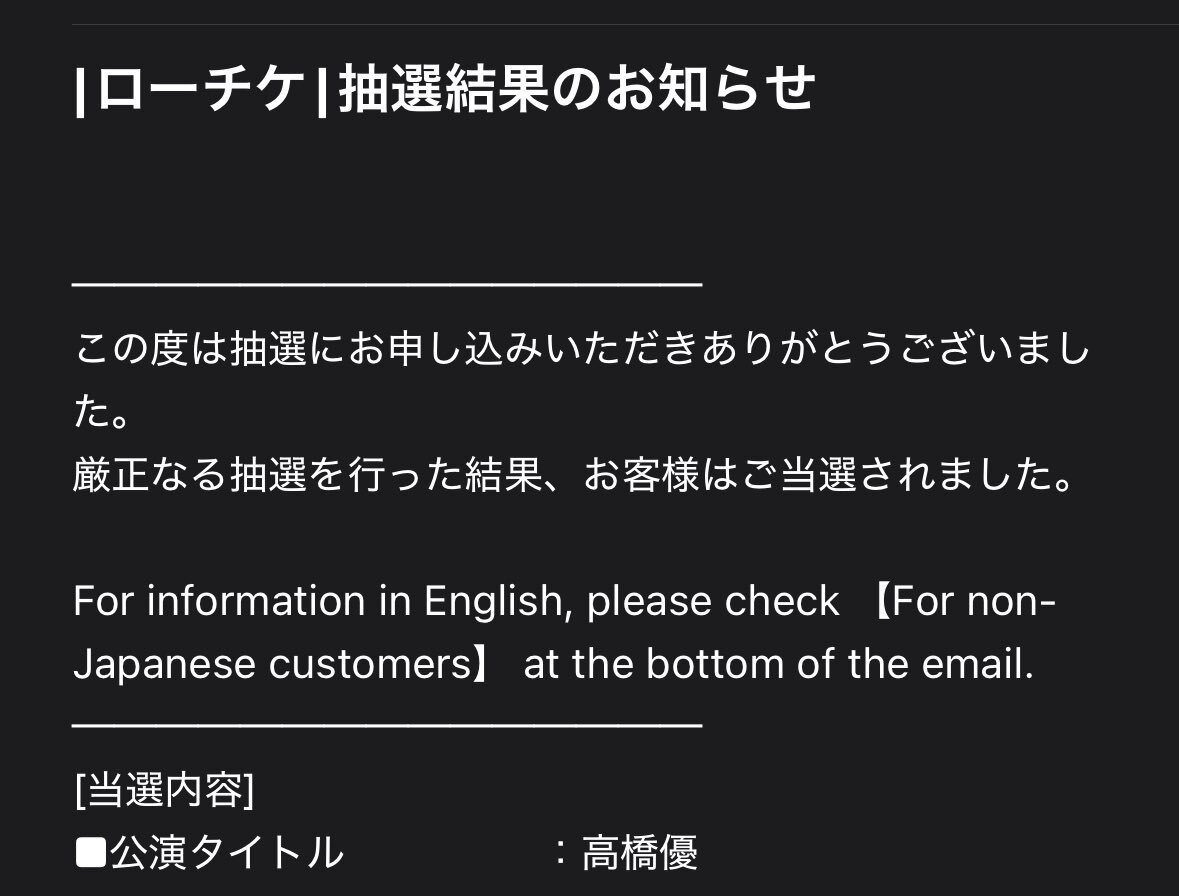Click the horizontal rule above the greeting
Image resolution: width=1179 pixels, height=896 pixels.
point(387,285)
